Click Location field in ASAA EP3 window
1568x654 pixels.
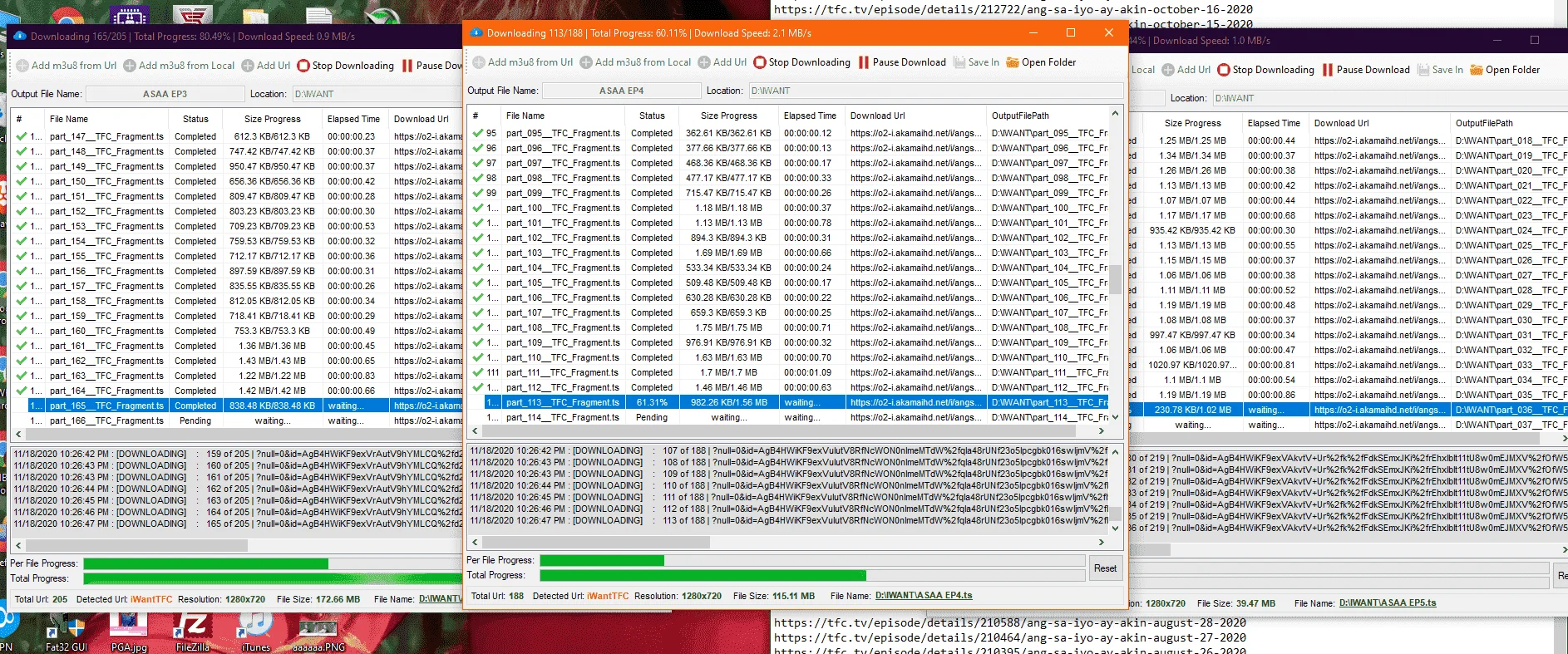click(x=377, y=94)
